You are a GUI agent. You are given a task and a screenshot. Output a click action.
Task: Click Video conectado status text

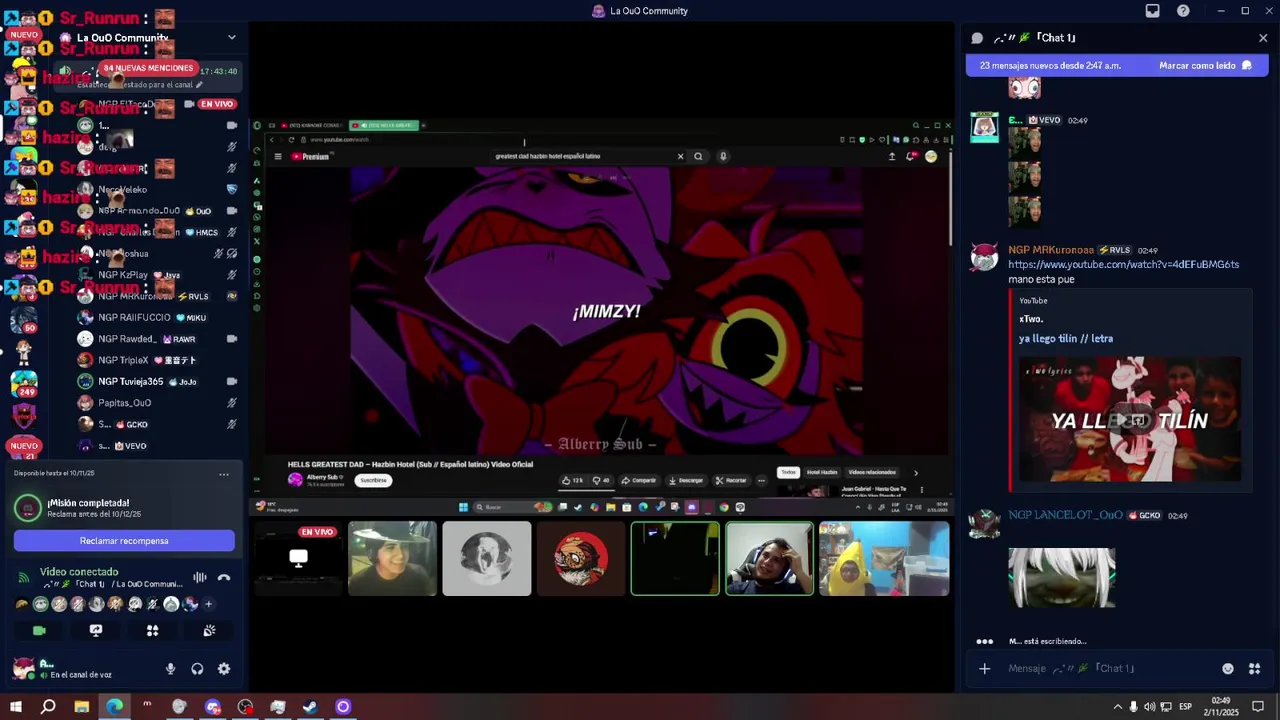[79, 572]
